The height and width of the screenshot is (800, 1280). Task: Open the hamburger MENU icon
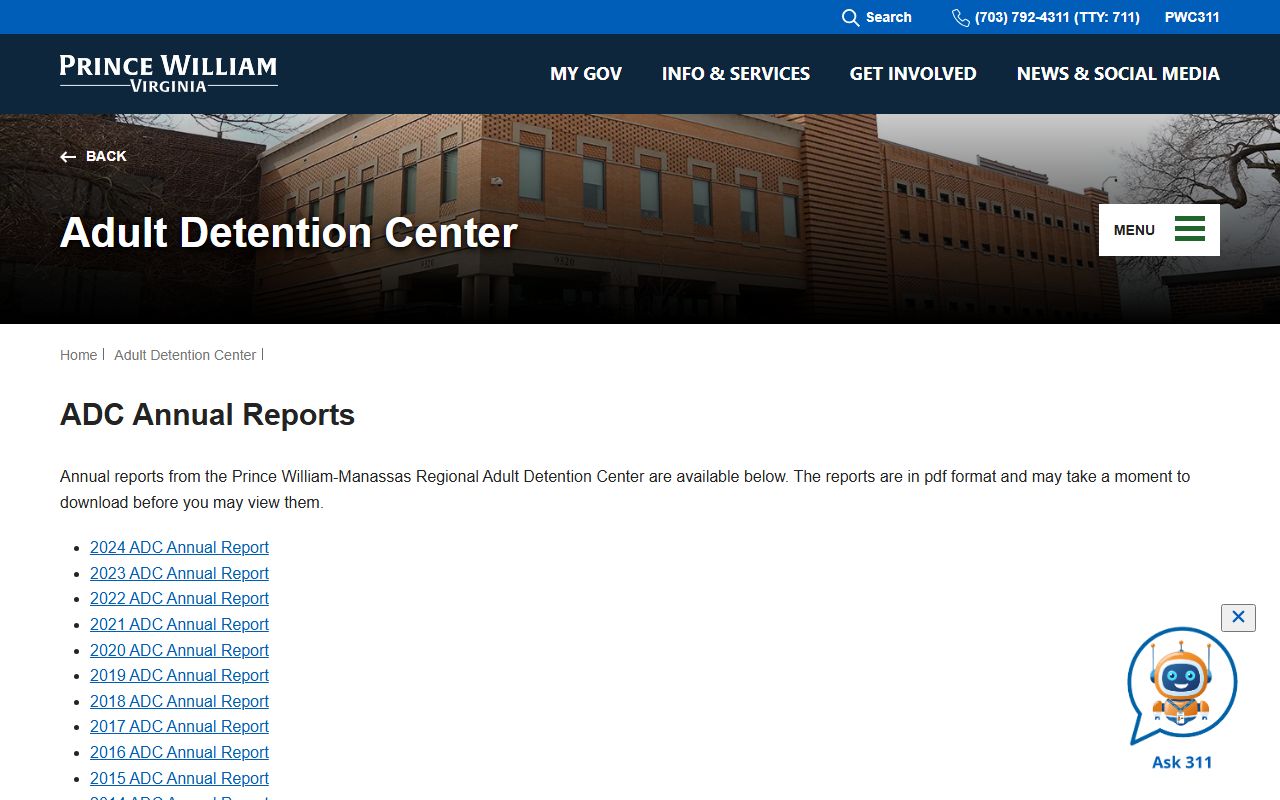pos(1190,229)
